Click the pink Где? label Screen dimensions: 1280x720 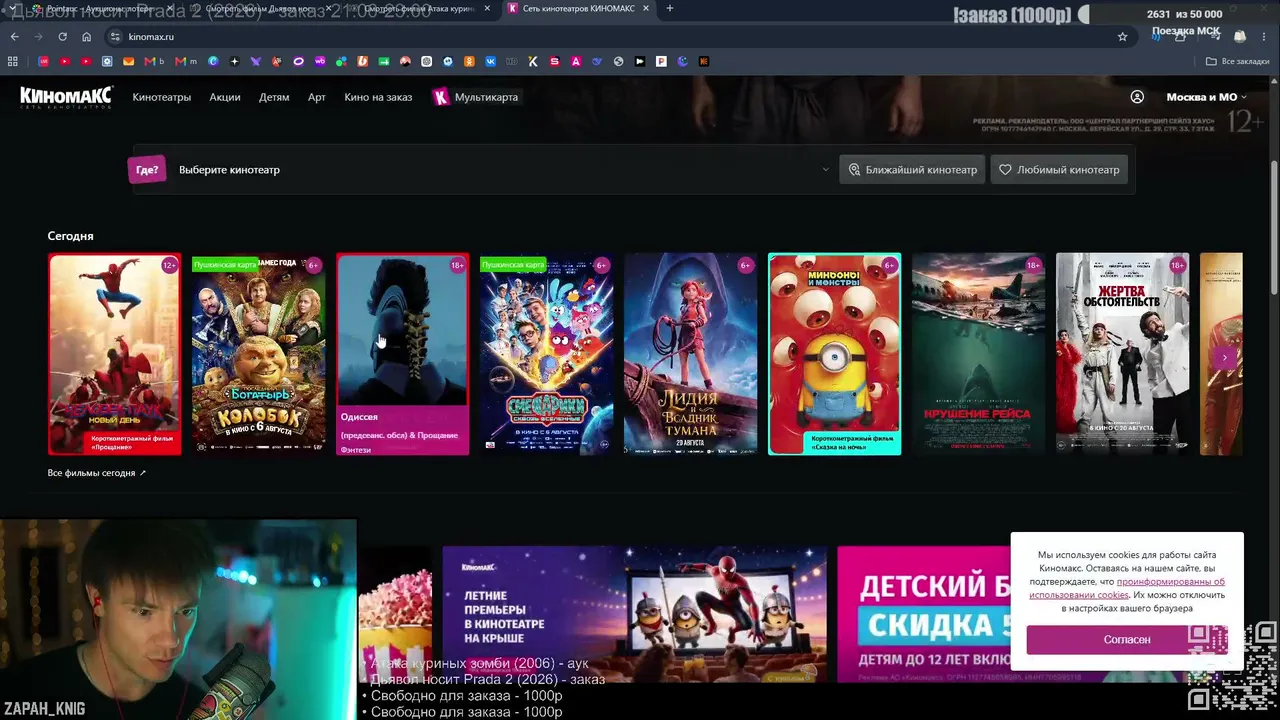click(x=147, y=170)
